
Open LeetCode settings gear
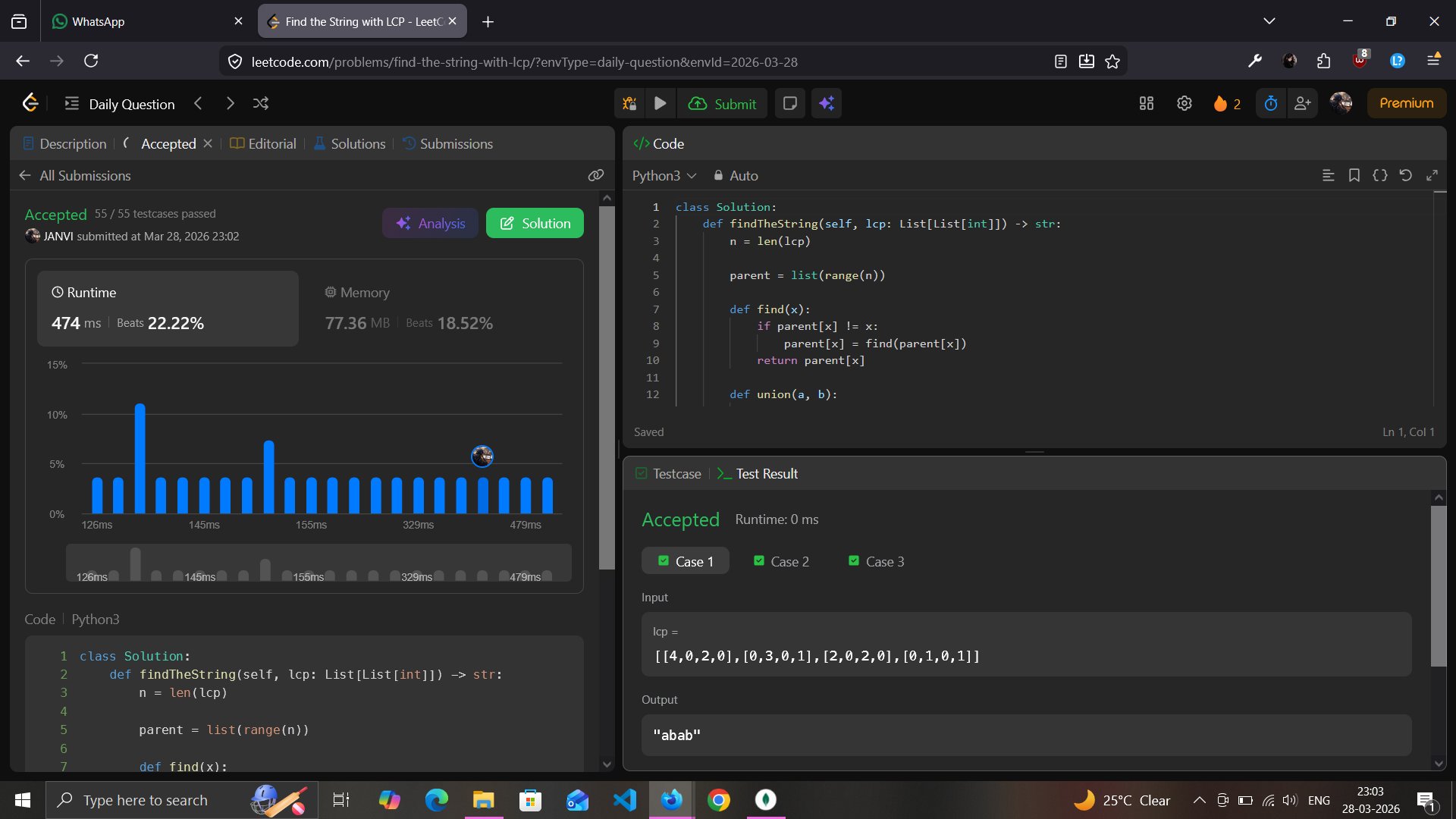1185,104
